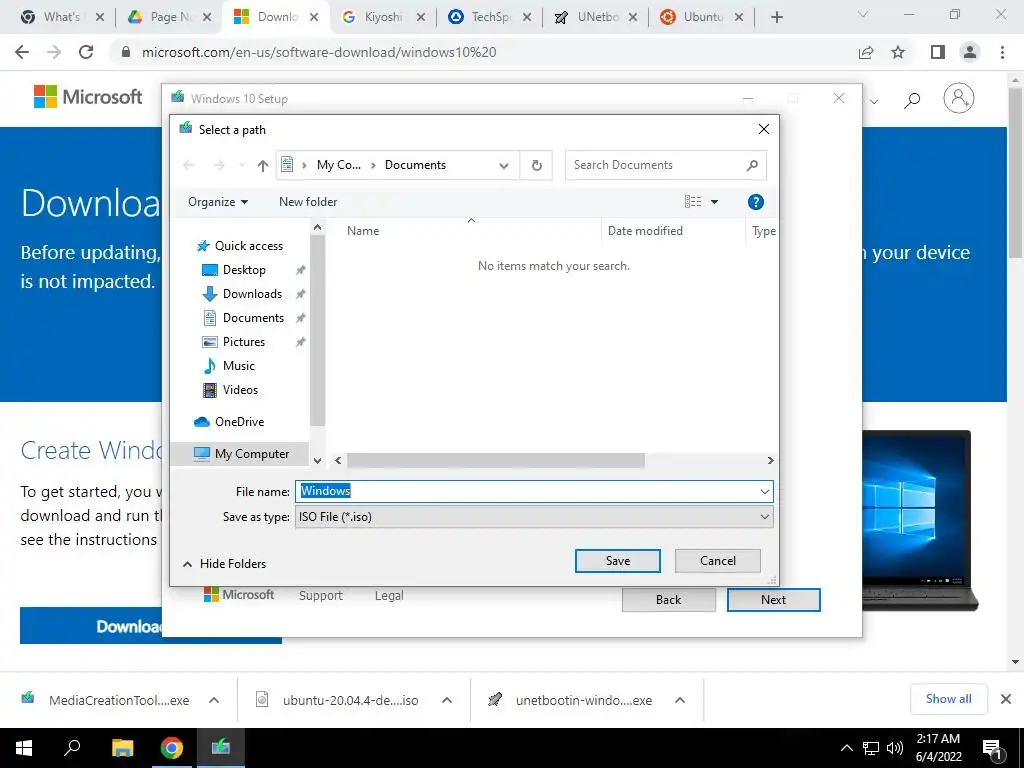Open options for unetbootin exe download
This screenshot has width=1024, height=768.
coord(680,700)
